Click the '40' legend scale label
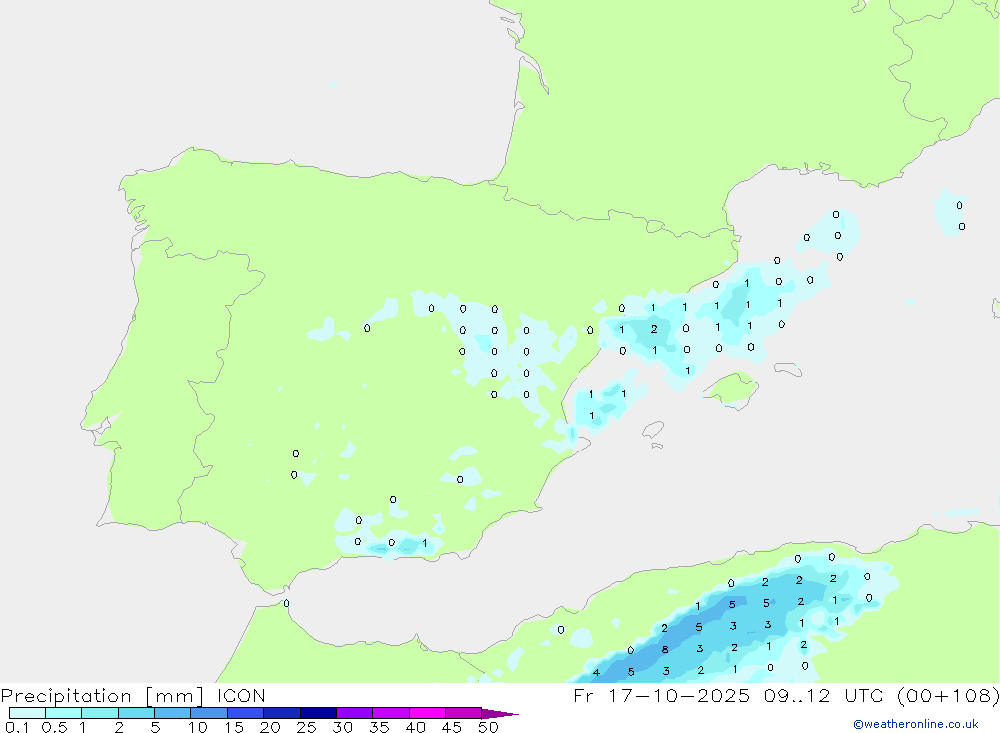This screenshot has height=733, width=1000. (415, 727)
